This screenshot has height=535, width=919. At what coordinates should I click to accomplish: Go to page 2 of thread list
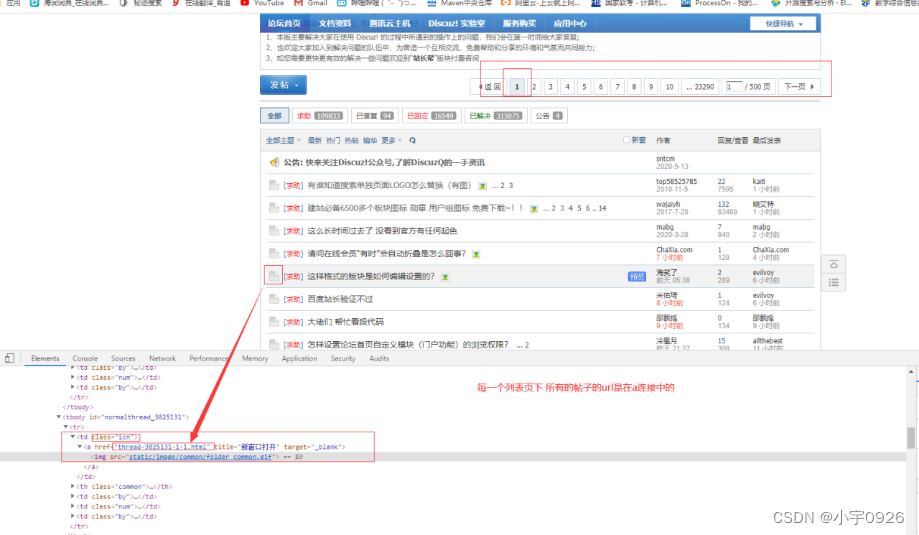pos(534,87)
